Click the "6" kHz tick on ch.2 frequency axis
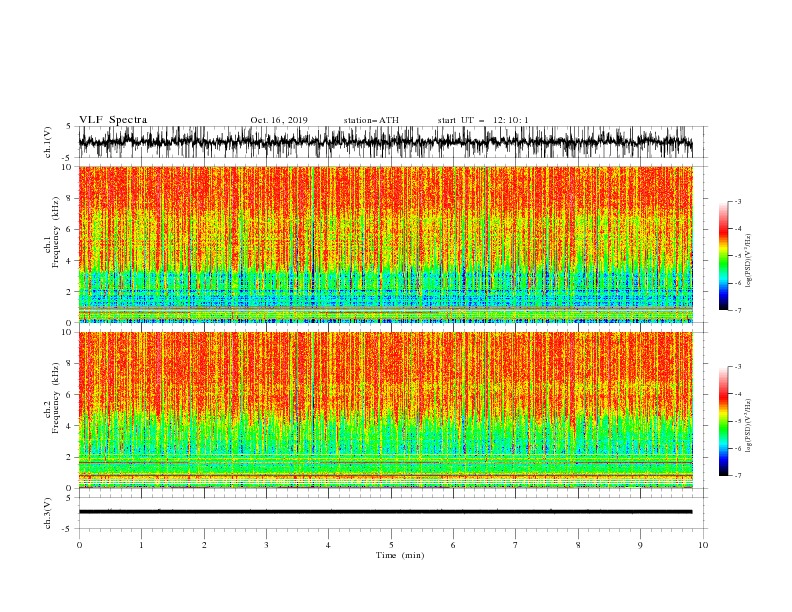This screenshot has width=792, height=612. click(69, 394)
